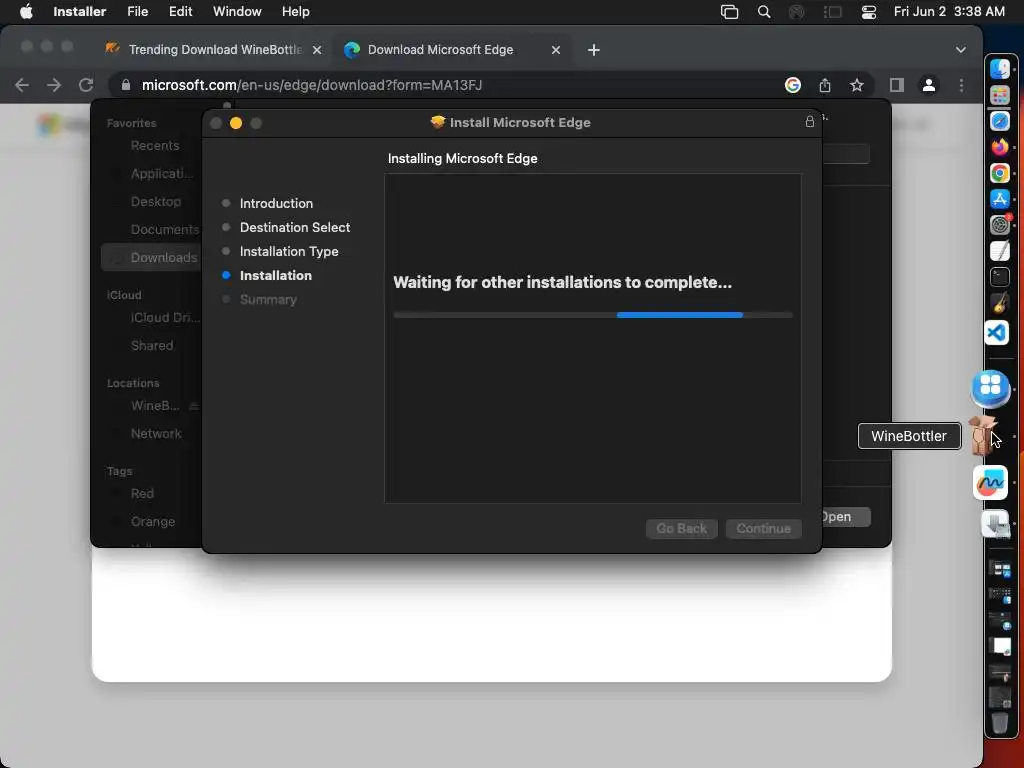Open the Edit menu
The height and width of the screenshot is (768, 1024).
pyautogui.click(x=180, y=12)
